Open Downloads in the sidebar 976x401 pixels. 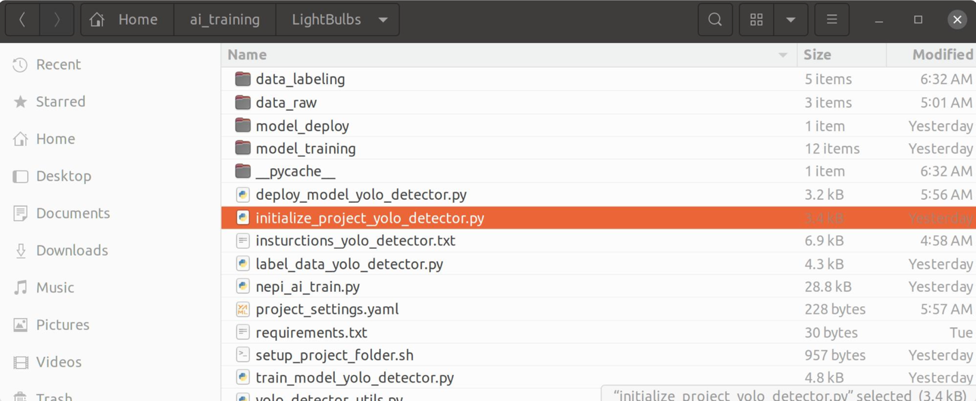71,250
